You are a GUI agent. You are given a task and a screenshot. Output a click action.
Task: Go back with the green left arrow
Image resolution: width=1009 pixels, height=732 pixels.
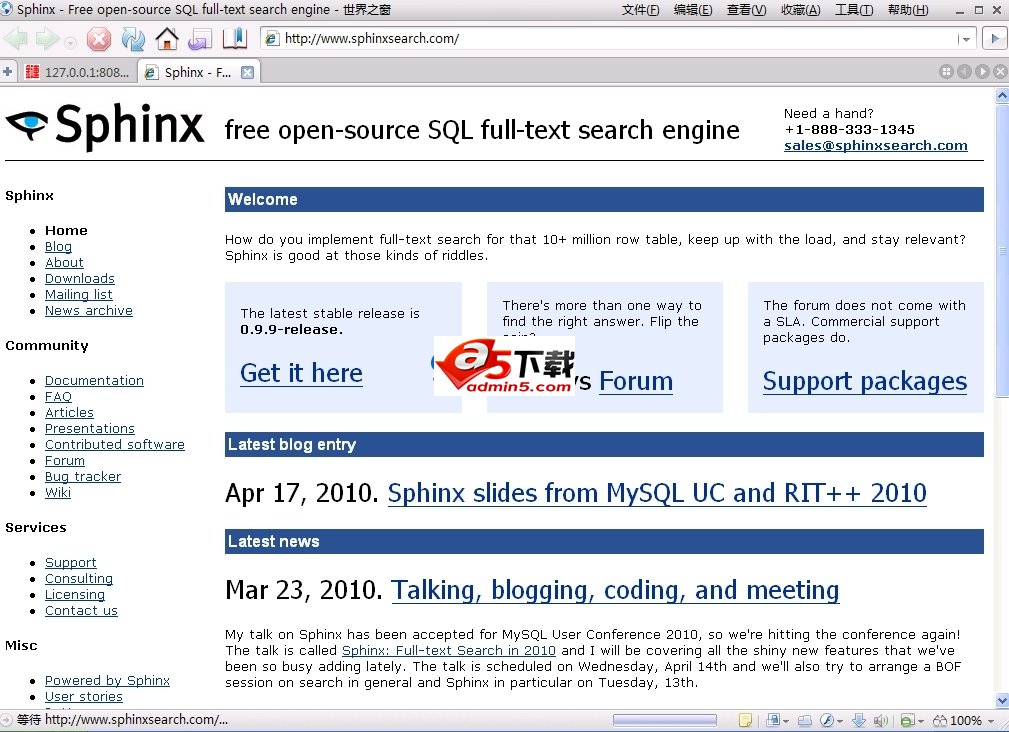tap(15, 39)
